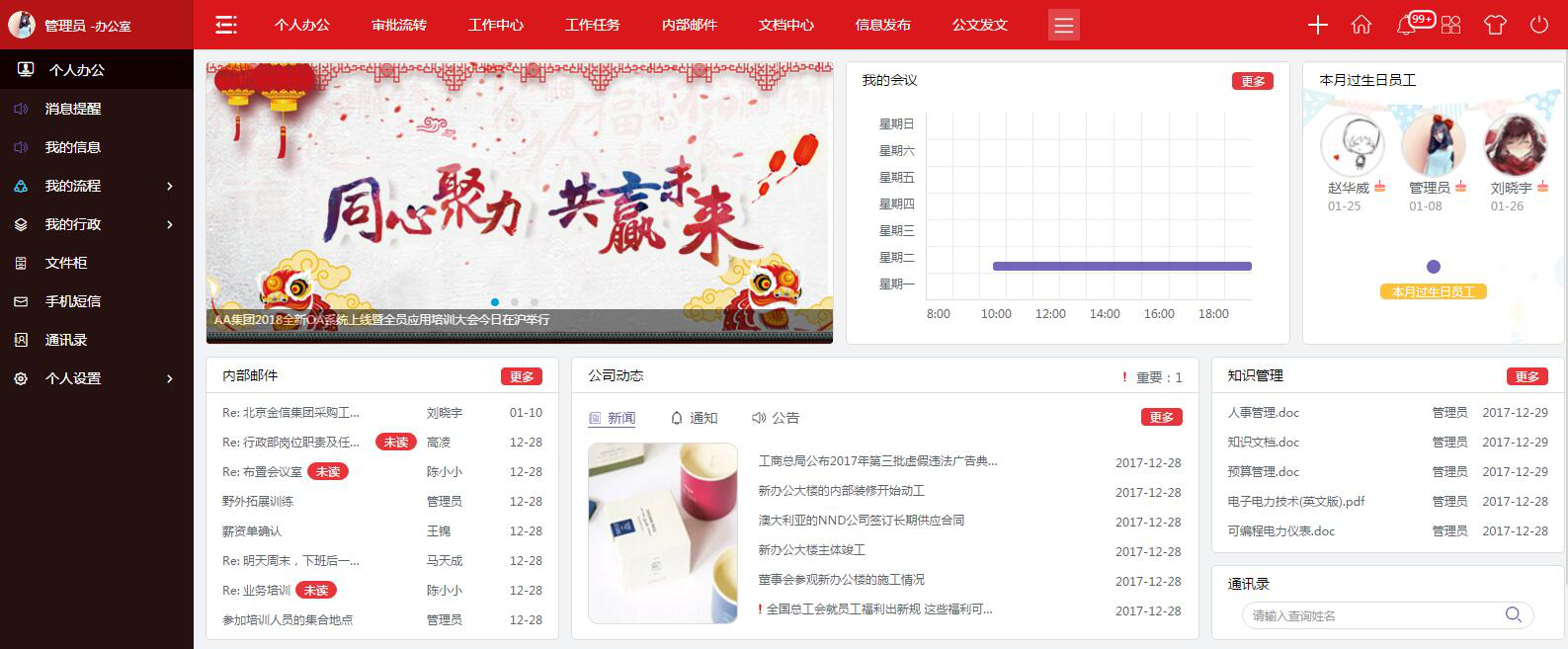Open 内部邮件 in top navigation
The height and width of the screenshot is (649, 1568).
[690, 25]
